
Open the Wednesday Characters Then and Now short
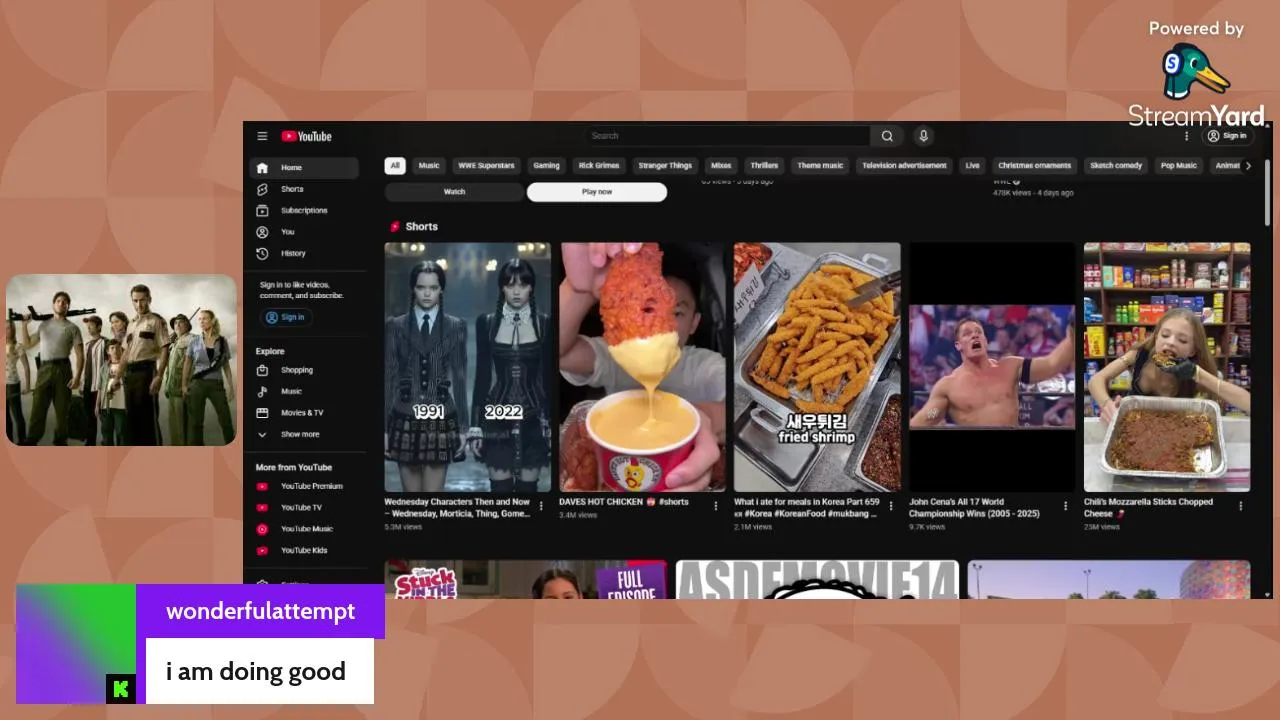[x=467, y=367]
